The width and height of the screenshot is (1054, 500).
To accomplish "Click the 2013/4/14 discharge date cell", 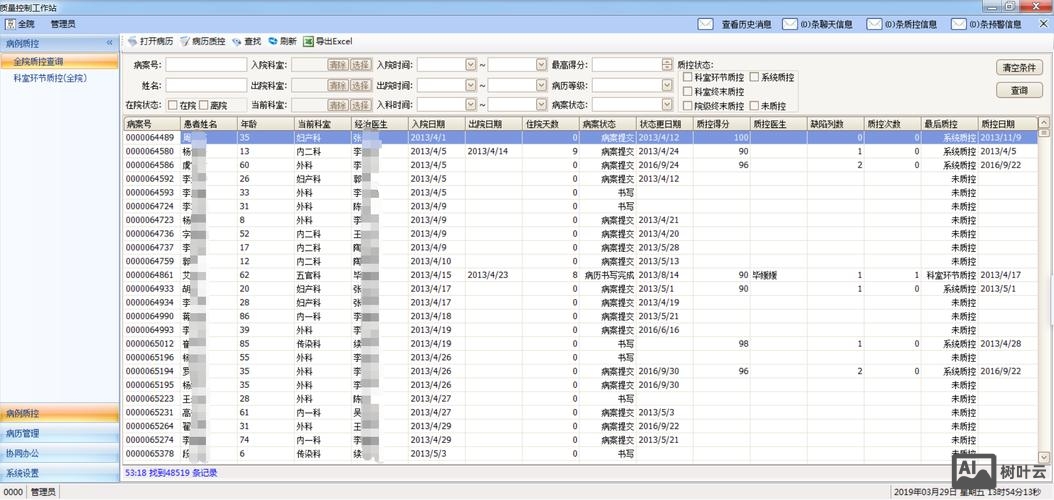I will tap(493, 151).
